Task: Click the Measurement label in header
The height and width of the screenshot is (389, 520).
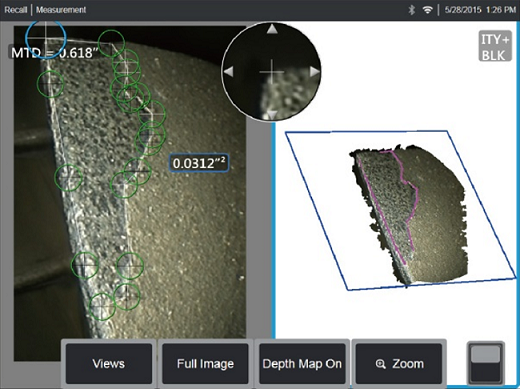Action: pyautogui.click(x=61, y=10)
